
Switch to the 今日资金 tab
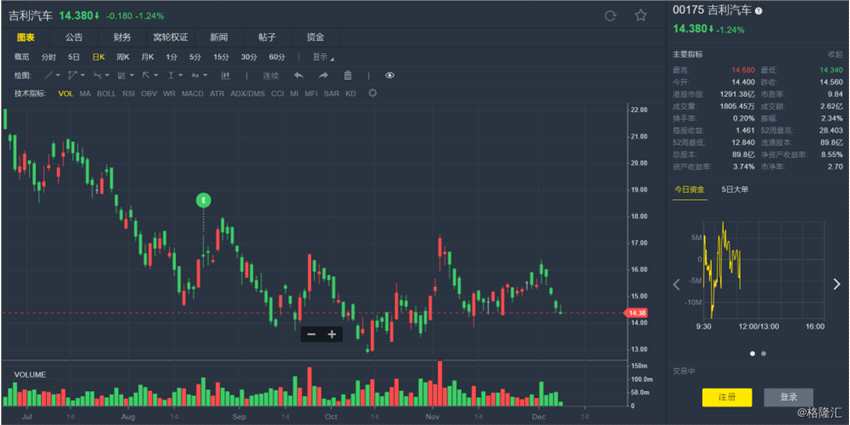(690, 189)
